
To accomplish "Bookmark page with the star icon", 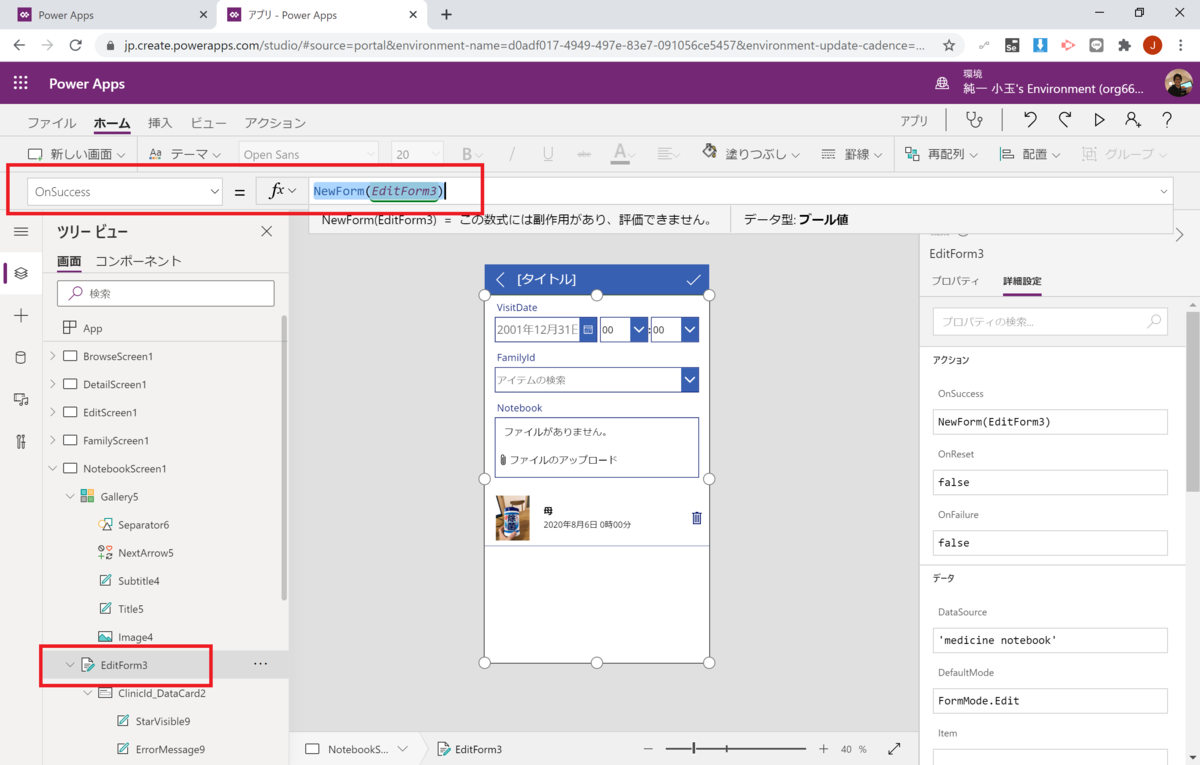I will coord(949,45).
